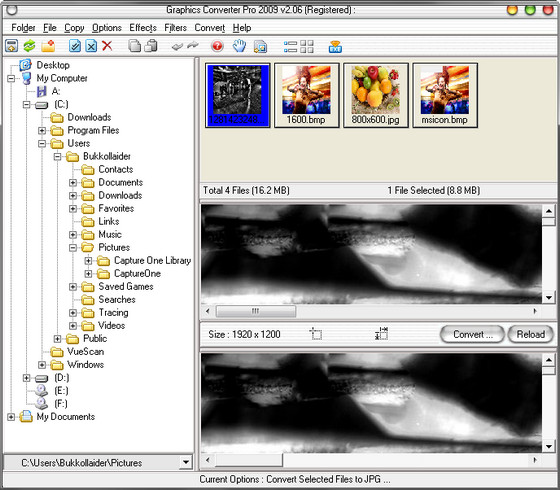This screenshot has width=560, height=490.
Task: Click the green refresh arrows toolbar icon
Action: (x=29, y=46)
